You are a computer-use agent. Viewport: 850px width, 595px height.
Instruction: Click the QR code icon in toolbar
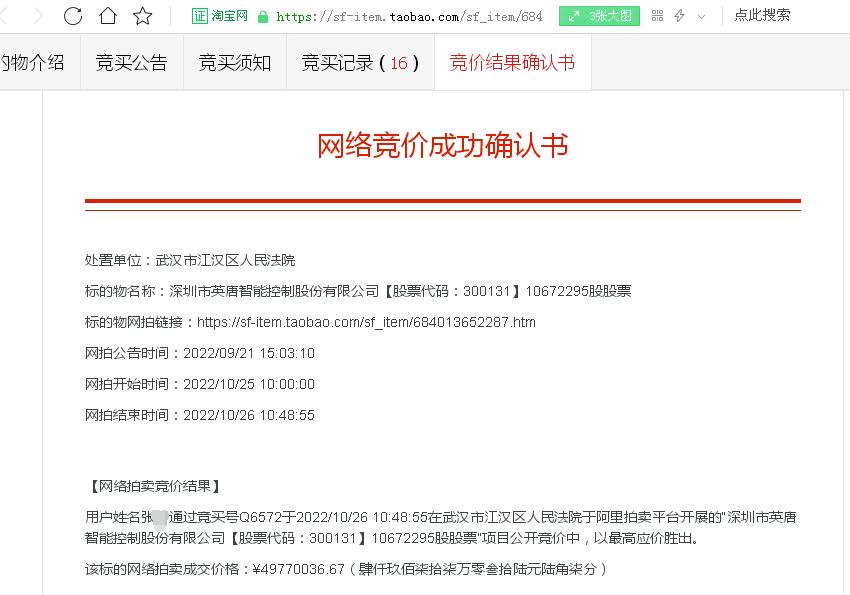[659, 16]
